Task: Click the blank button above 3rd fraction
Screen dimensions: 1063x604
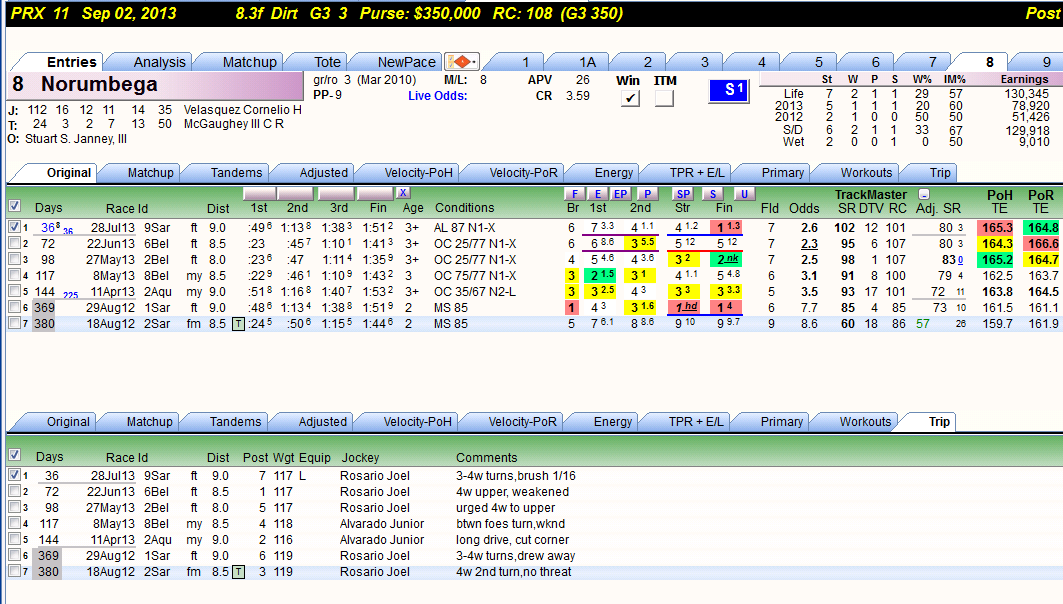Action: coord(336,193)
